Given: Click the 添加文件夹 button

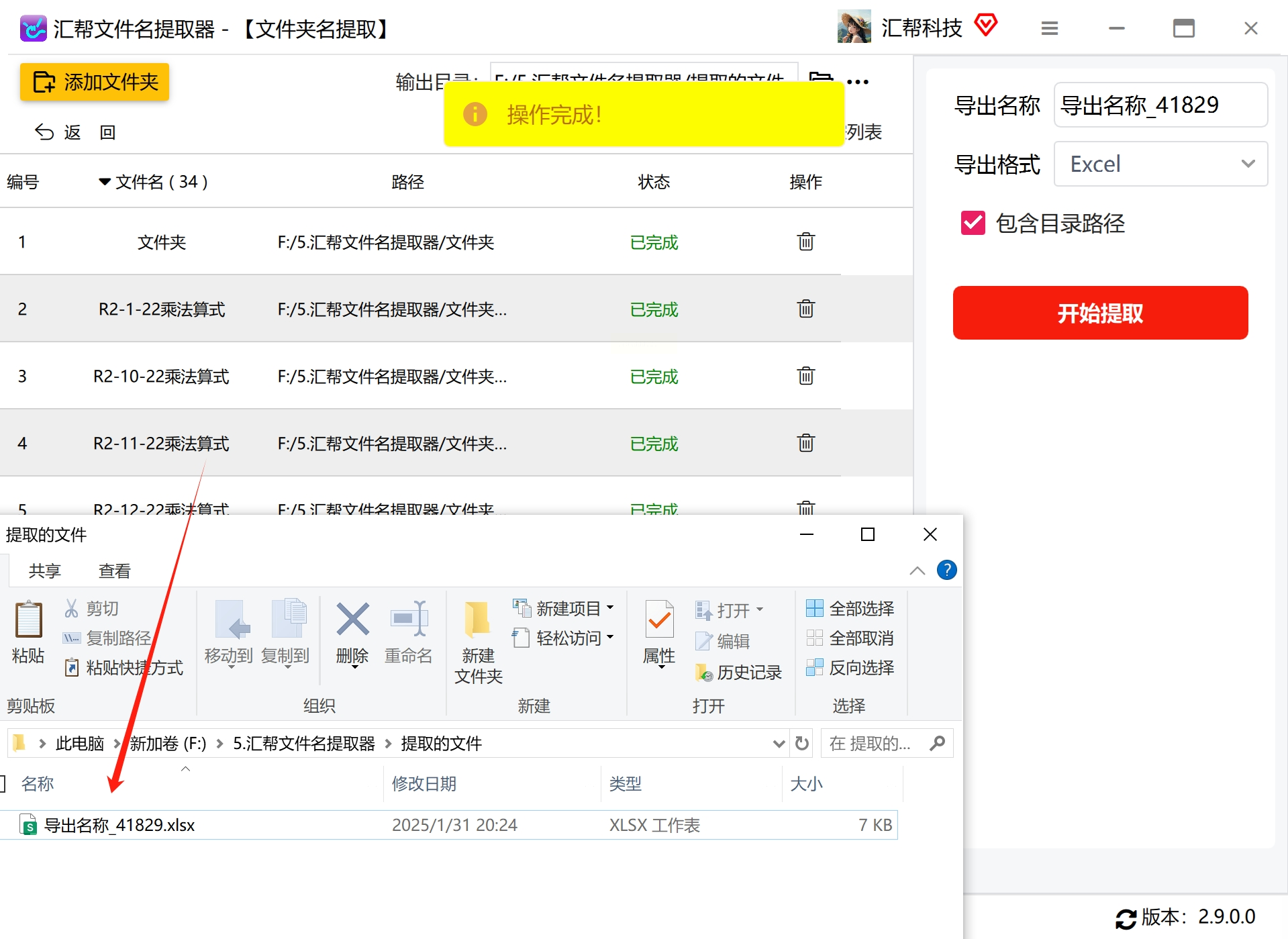Looking at the screenshot, I should 95,82.
